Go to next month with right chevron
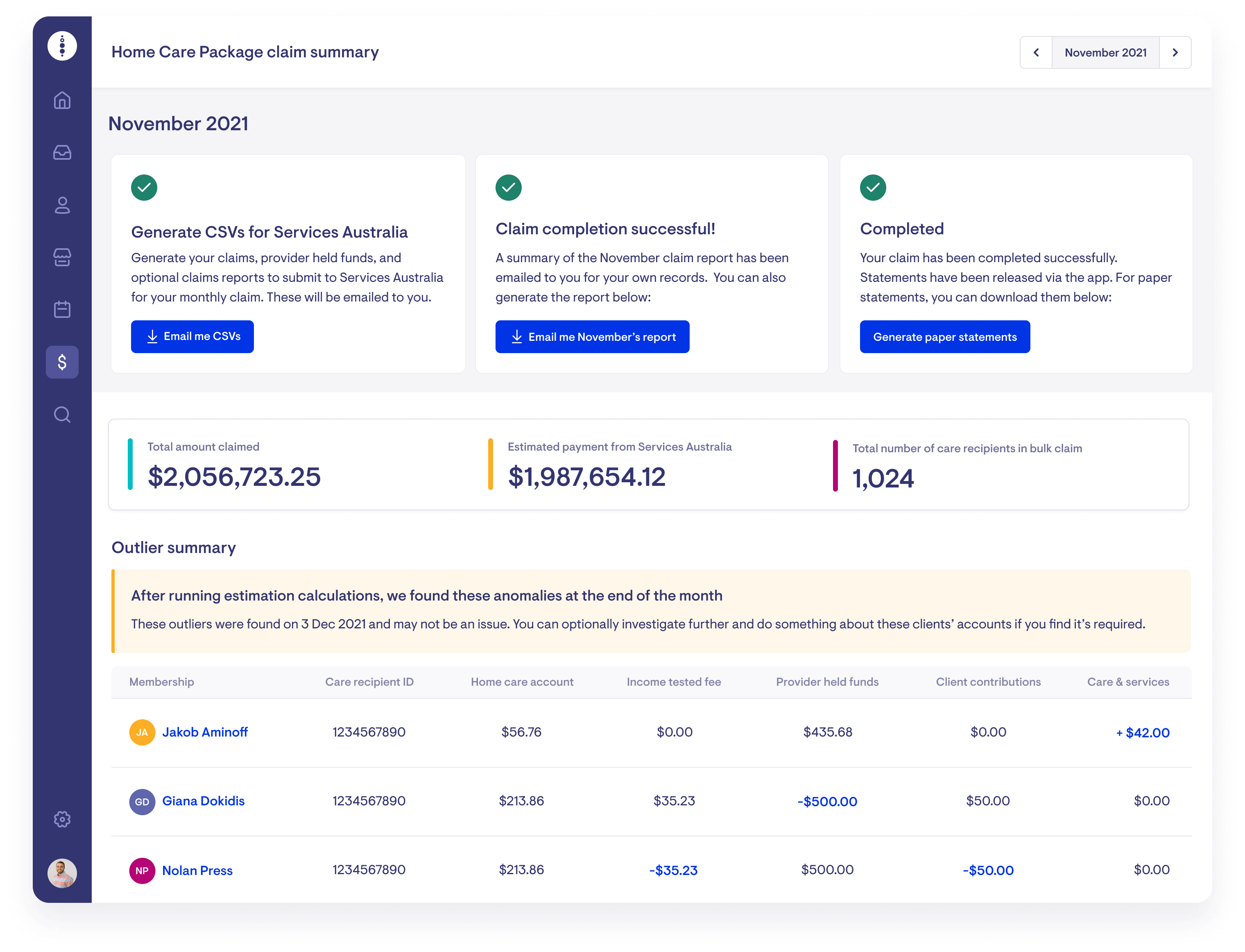 point(1175,53)
